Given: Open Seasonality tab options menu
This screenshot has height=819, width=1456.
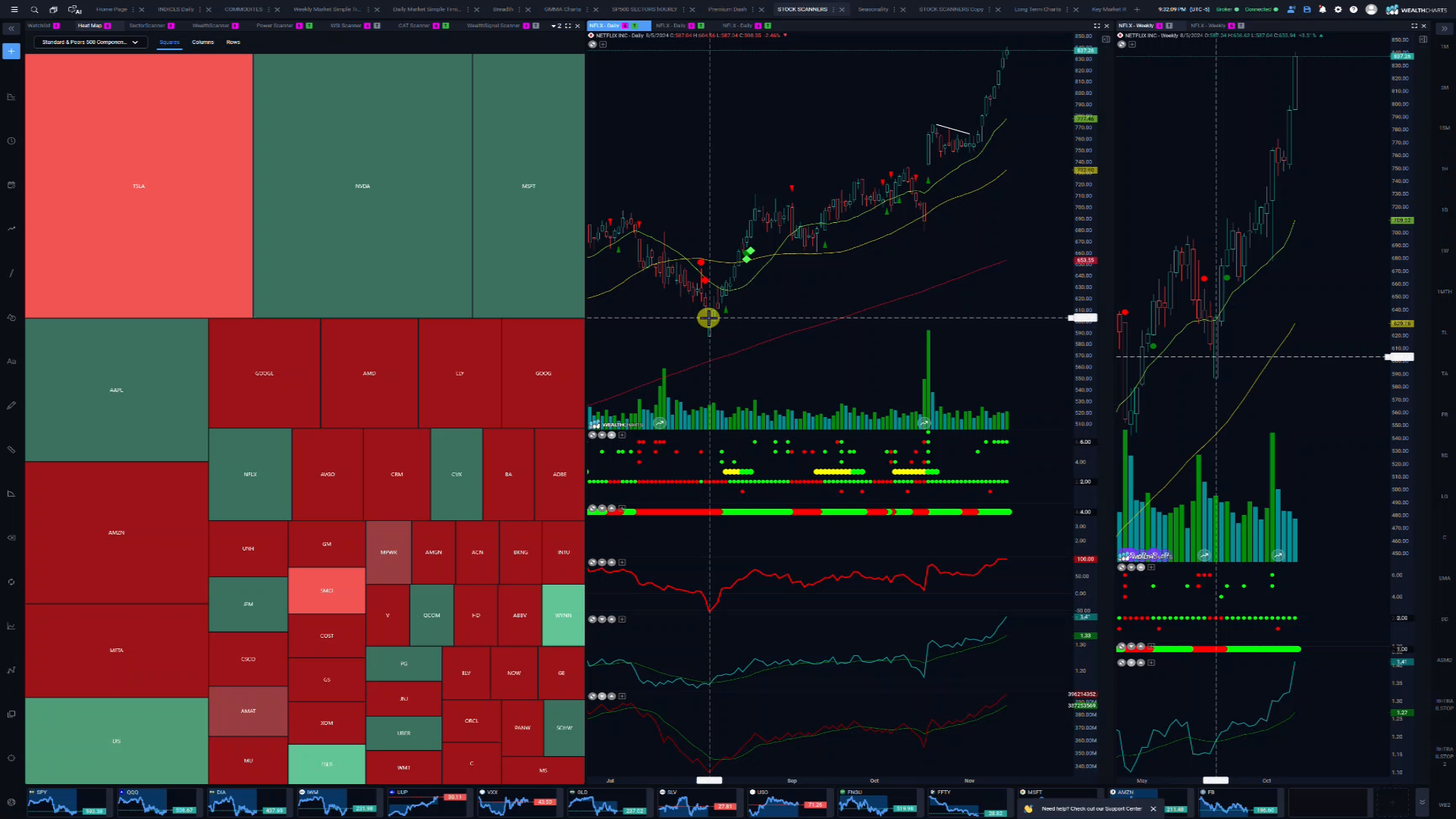Looking at the screenshot, I should [895, 10].
